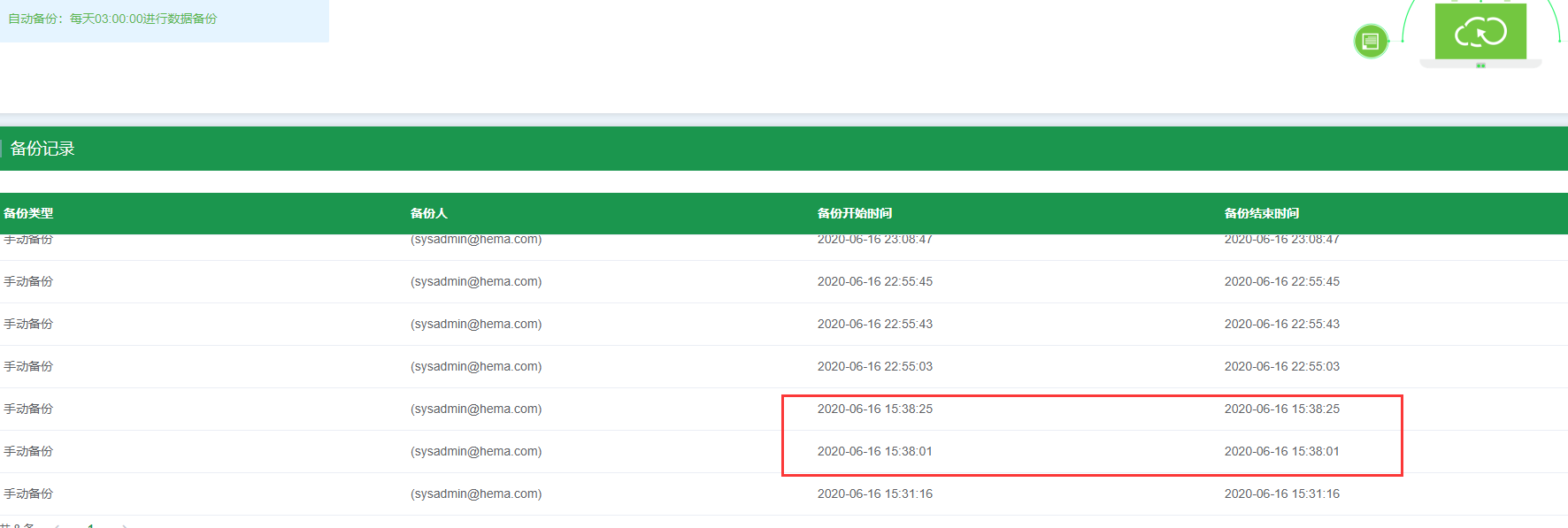The height and width of the screenshot is (528, 1568).
Task: Sort by the 备份结束时间 column header
Action: [x=1262, y=213]
